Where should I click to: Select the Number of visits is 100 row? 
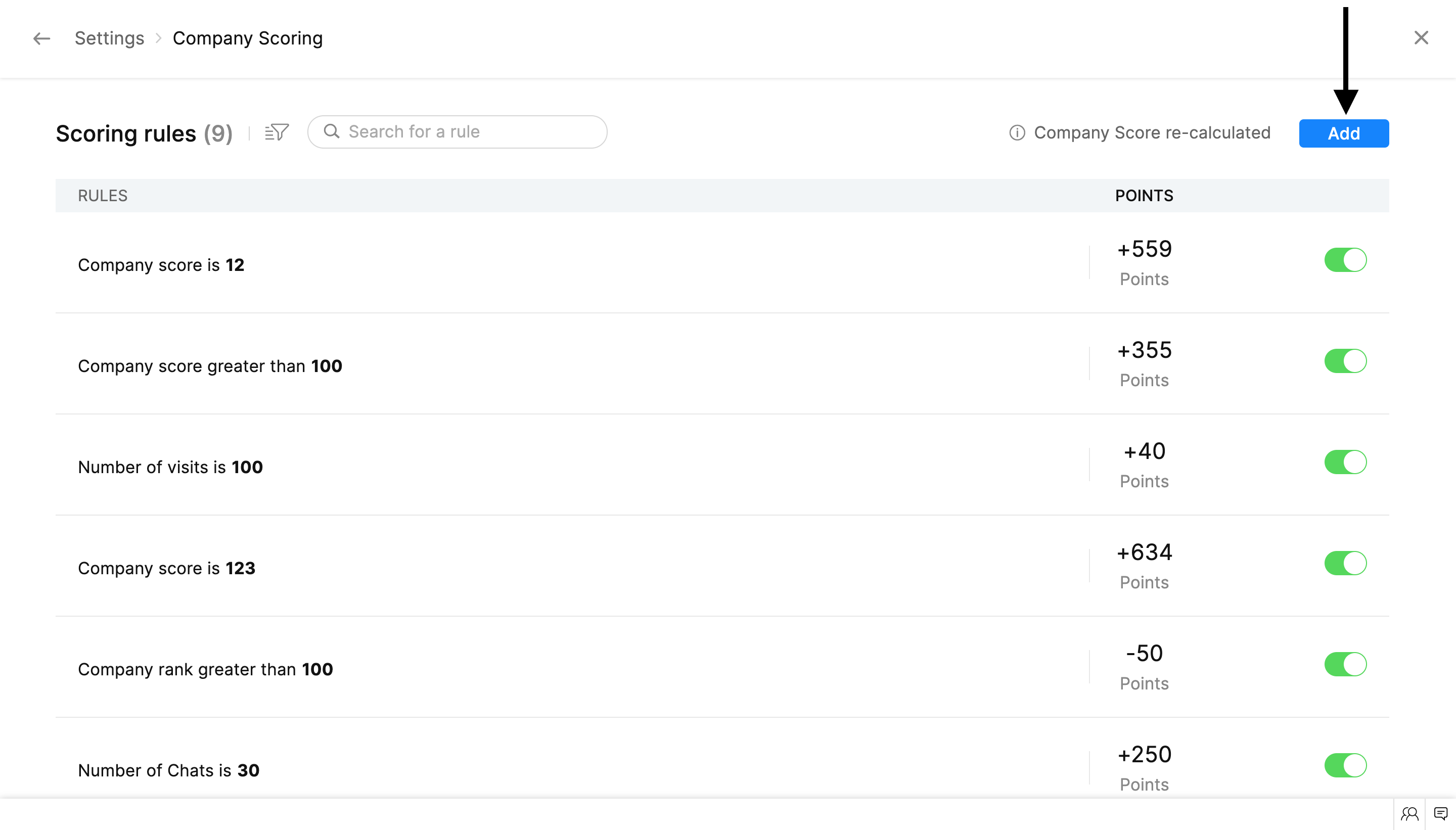(170, 468)
